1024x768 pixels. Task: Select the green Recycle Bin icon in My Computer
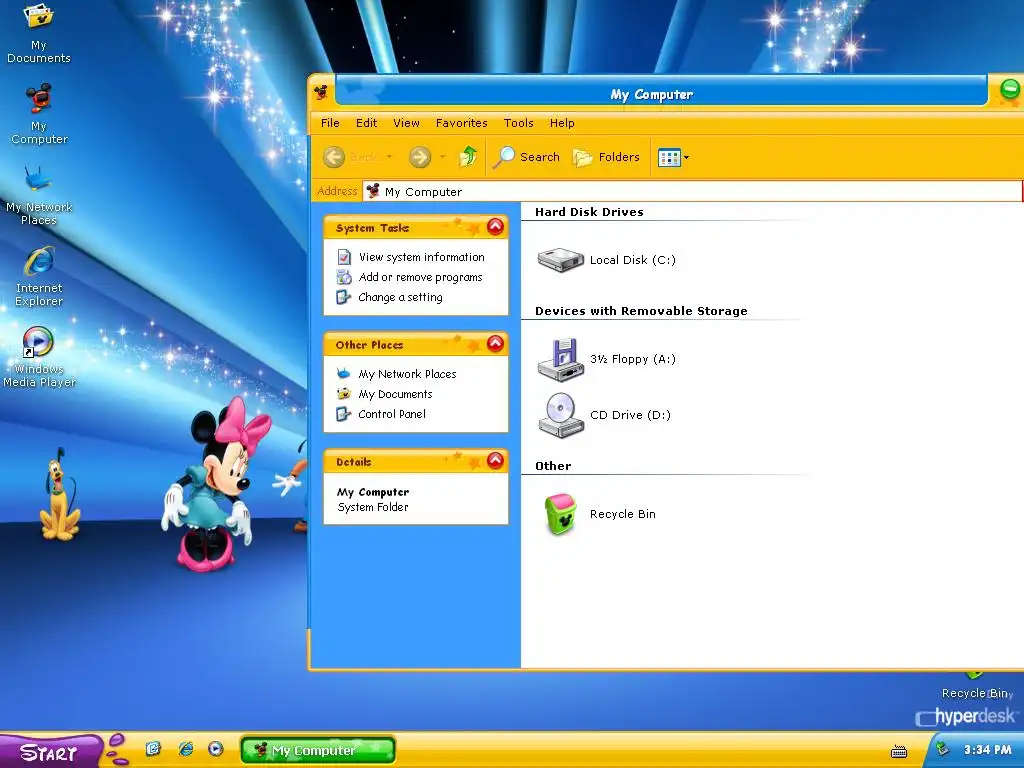[x=560, y=514]
